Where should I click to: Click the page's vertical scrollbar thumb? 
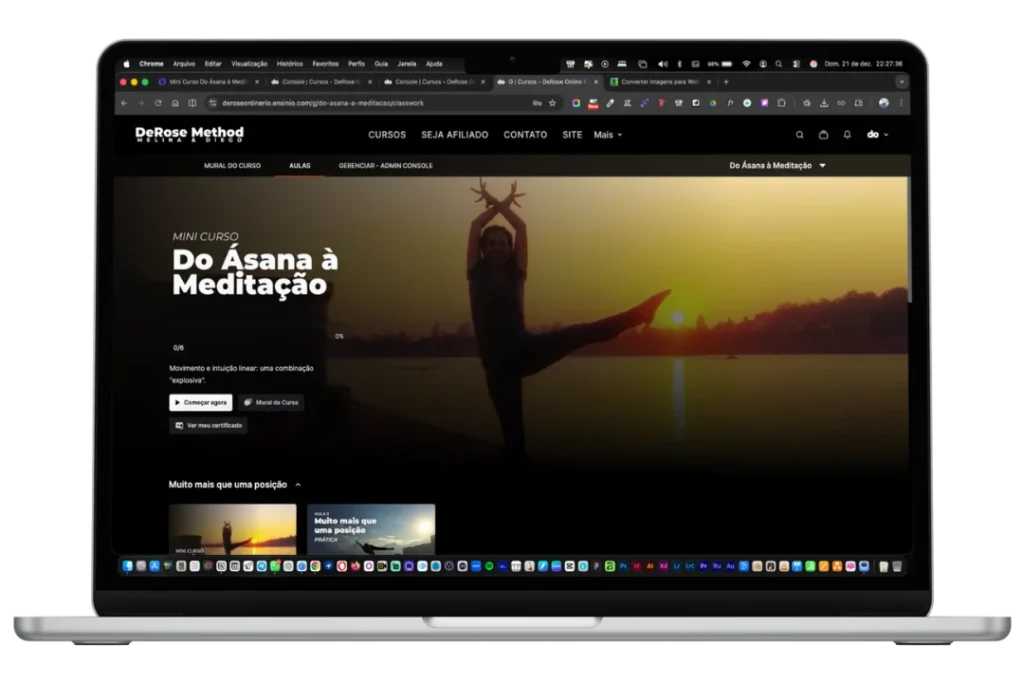tap(910, 240)
